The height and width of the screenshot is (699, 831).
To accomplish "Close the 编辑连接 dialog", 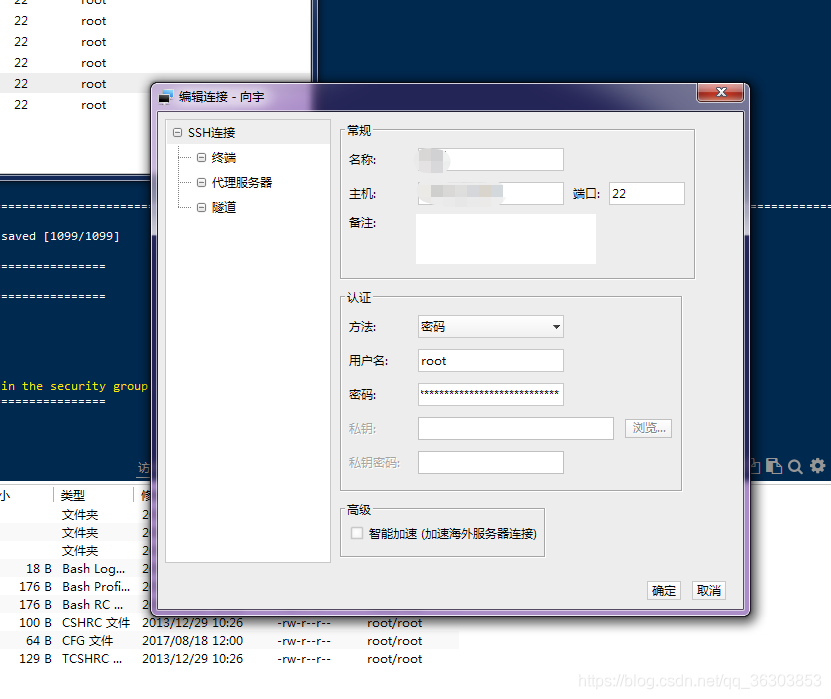I will [x=721, y=92].
